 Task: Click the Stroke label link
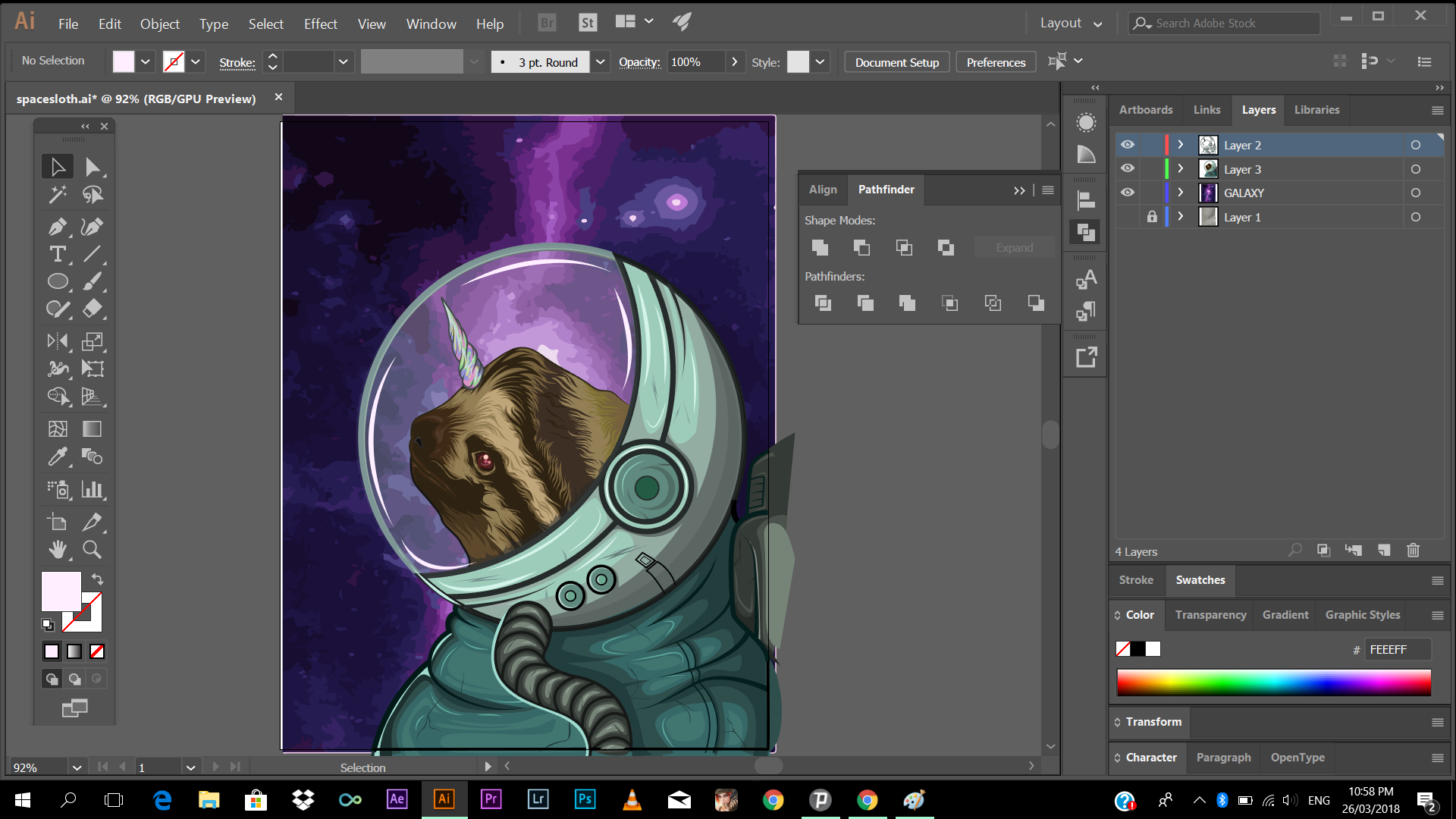tap(237, 63)
